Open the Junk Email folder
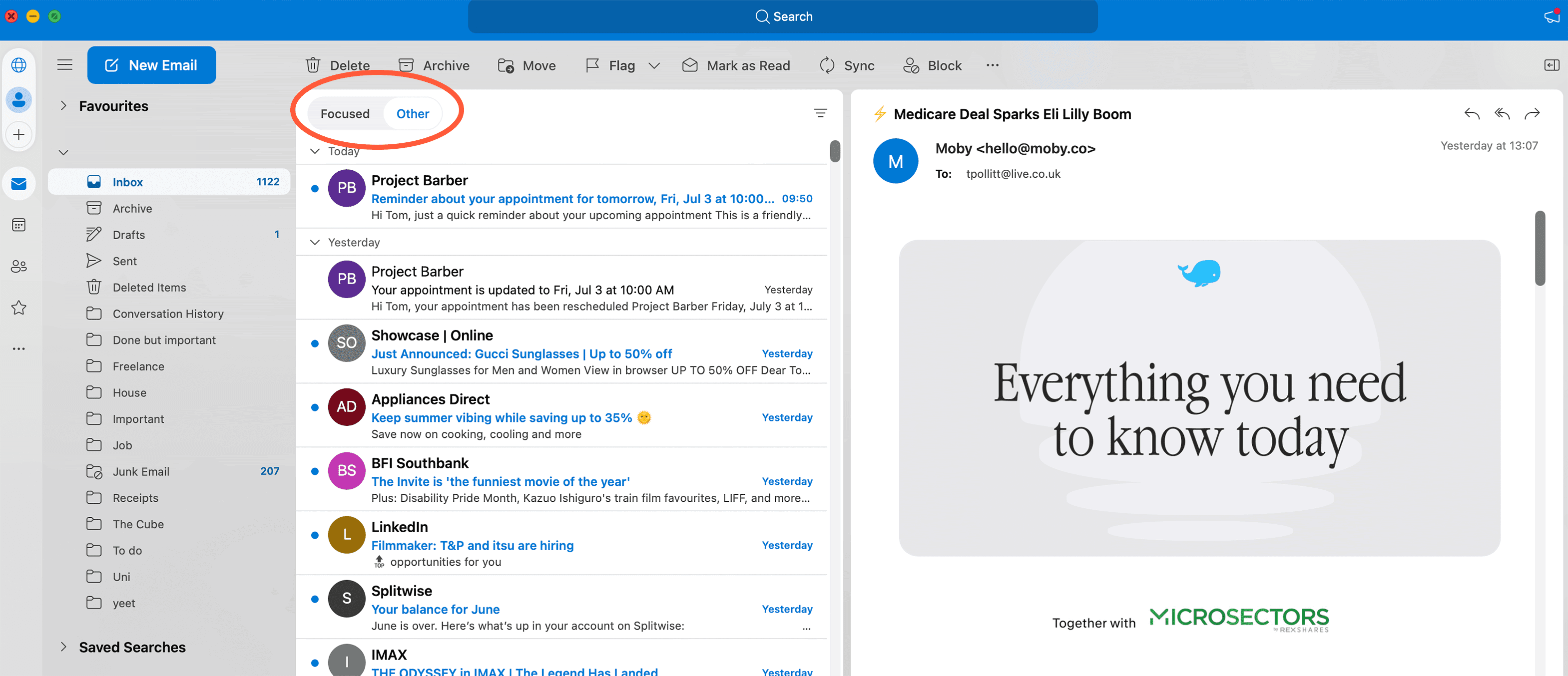 click(x=169, y=472)
